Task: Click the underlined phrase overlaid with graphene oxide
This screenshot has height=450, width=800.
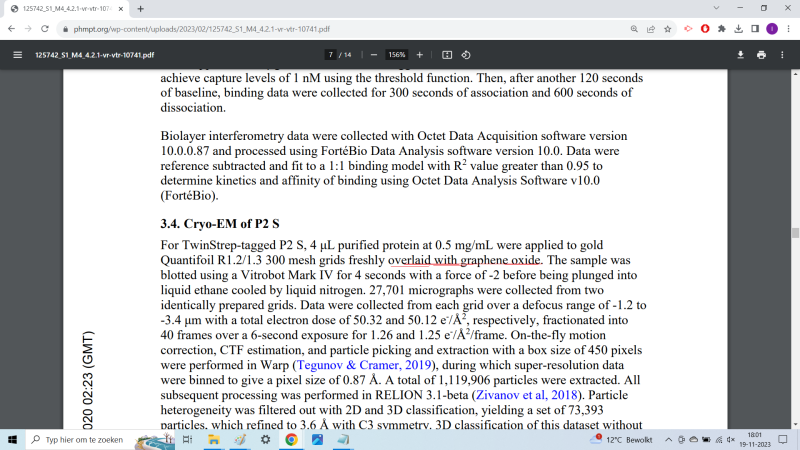Action: tap(464, 260)
